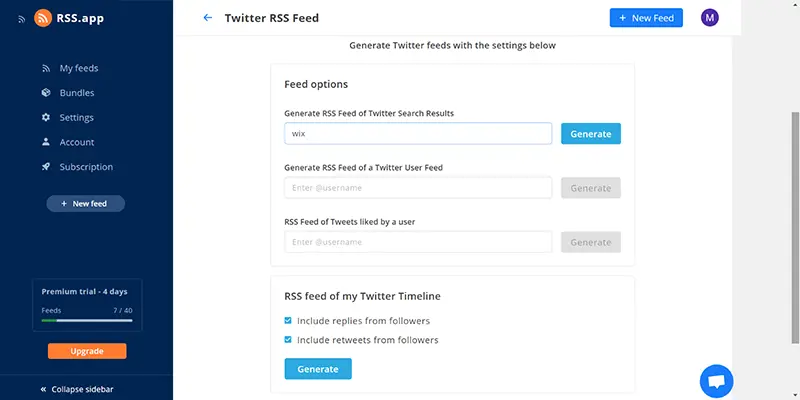Open the chat bubble support widget
800x400 pixels.
(716, 381)
